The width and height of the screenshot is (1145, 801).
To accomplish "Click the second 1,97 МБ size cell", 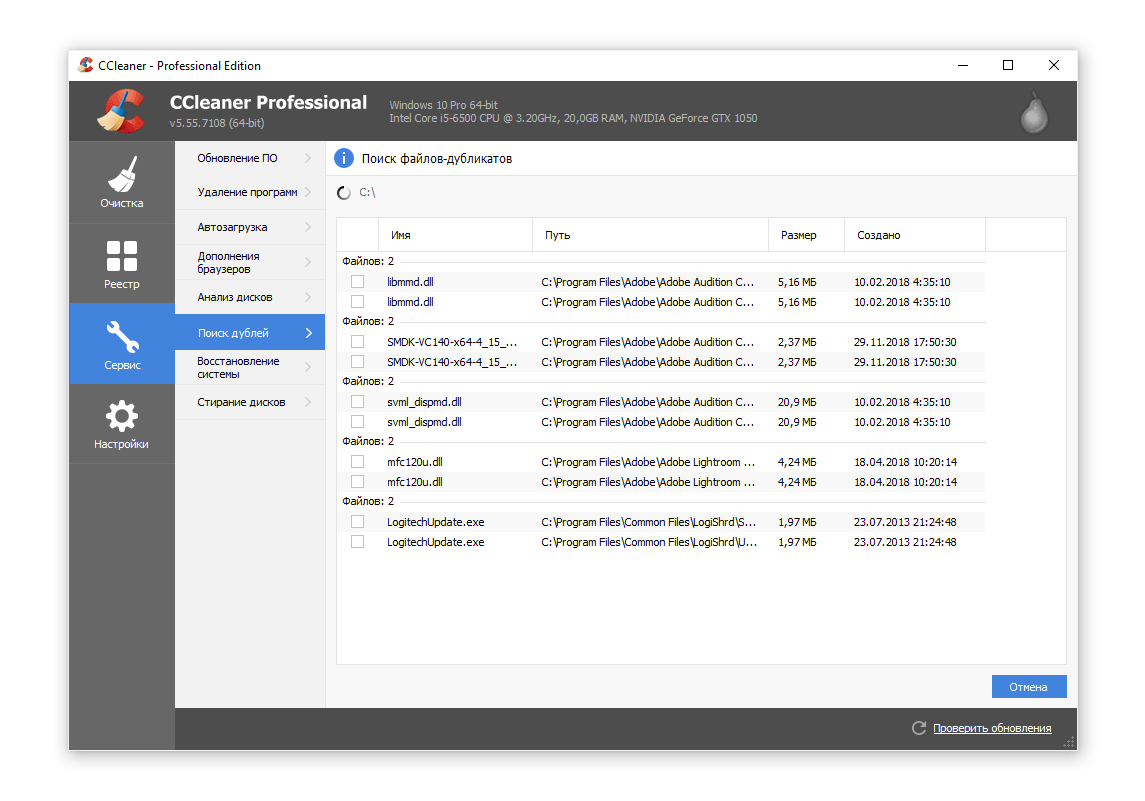I will pos(797,543).
